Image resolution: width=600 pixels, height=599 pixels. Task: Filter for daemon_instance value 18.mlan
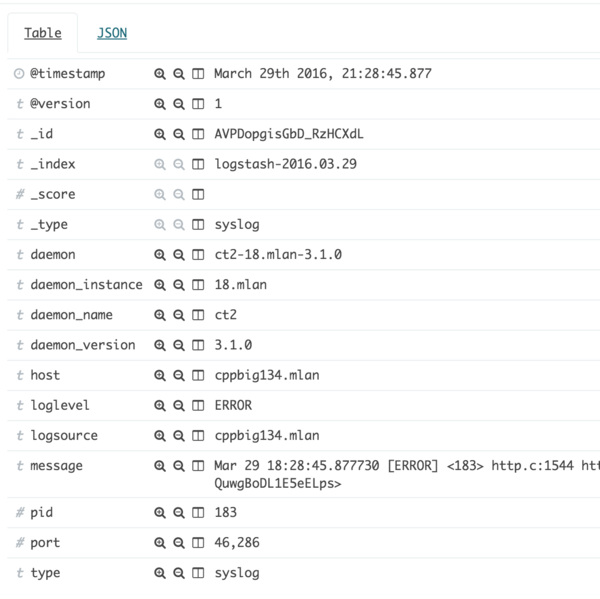coord(159,285)
